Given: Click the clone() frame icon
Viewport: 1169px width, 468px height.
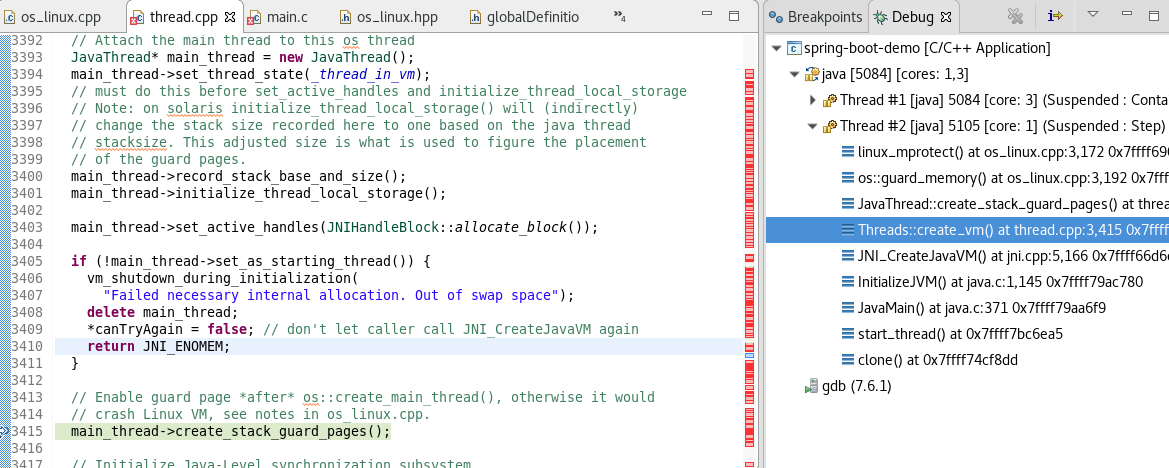Looking at the screenshot, I should tap(848, 359).
